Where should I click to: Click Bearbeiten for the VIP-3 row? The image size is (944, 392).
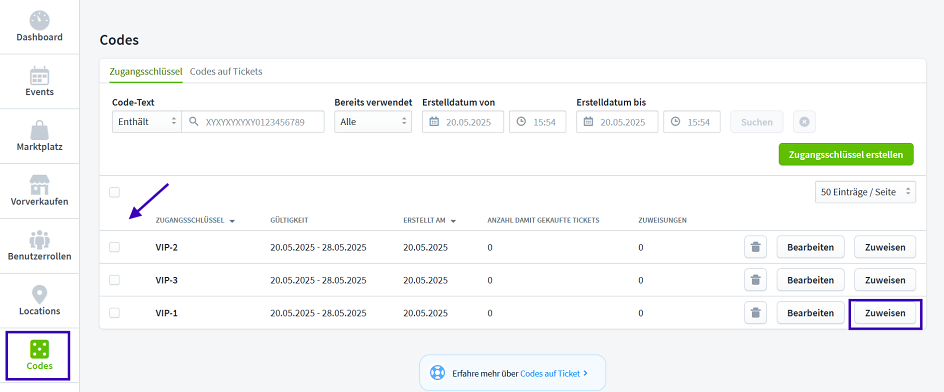[810, 280]
